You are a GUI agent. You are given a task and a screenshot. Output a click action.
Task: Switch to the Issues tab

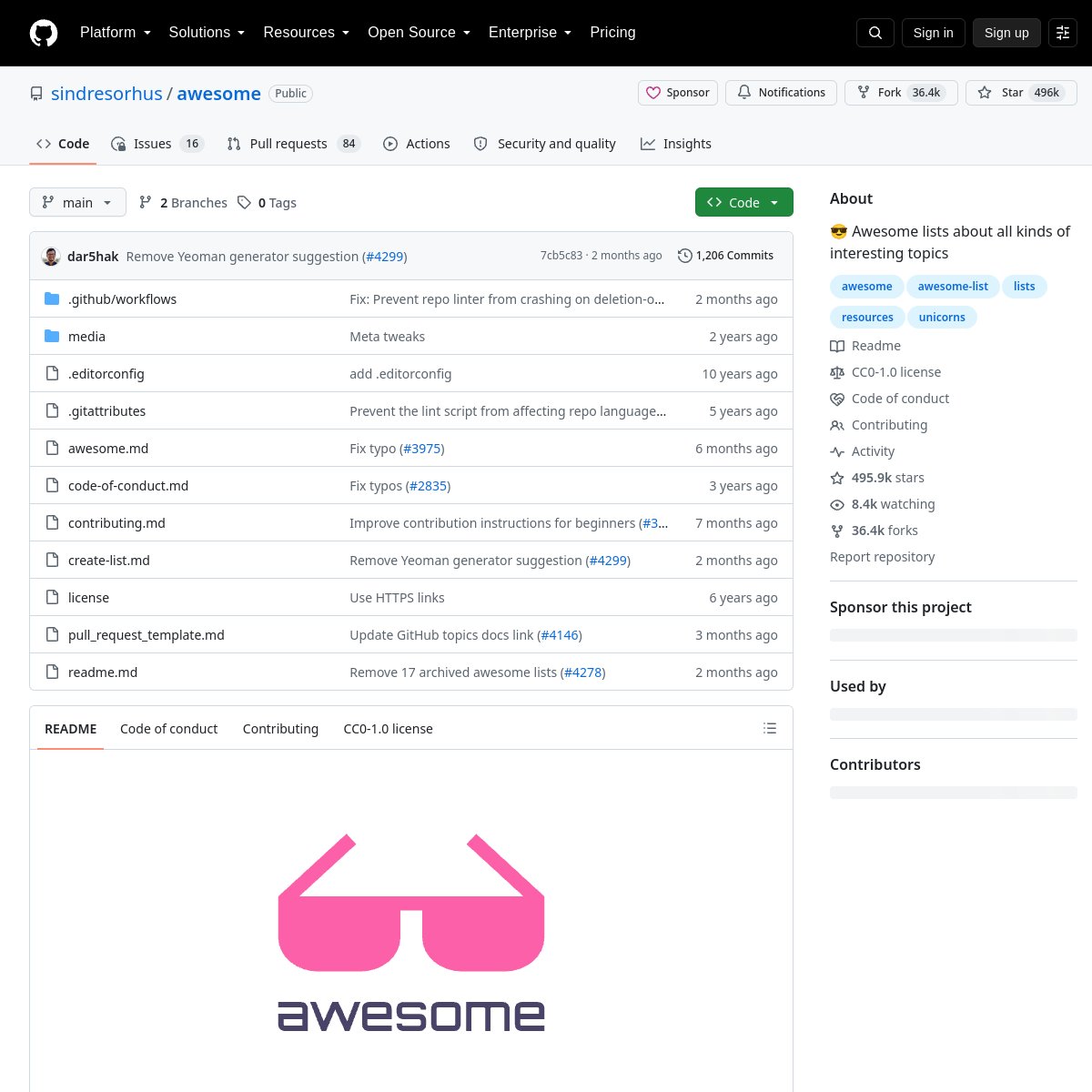[x=157, y=144]
